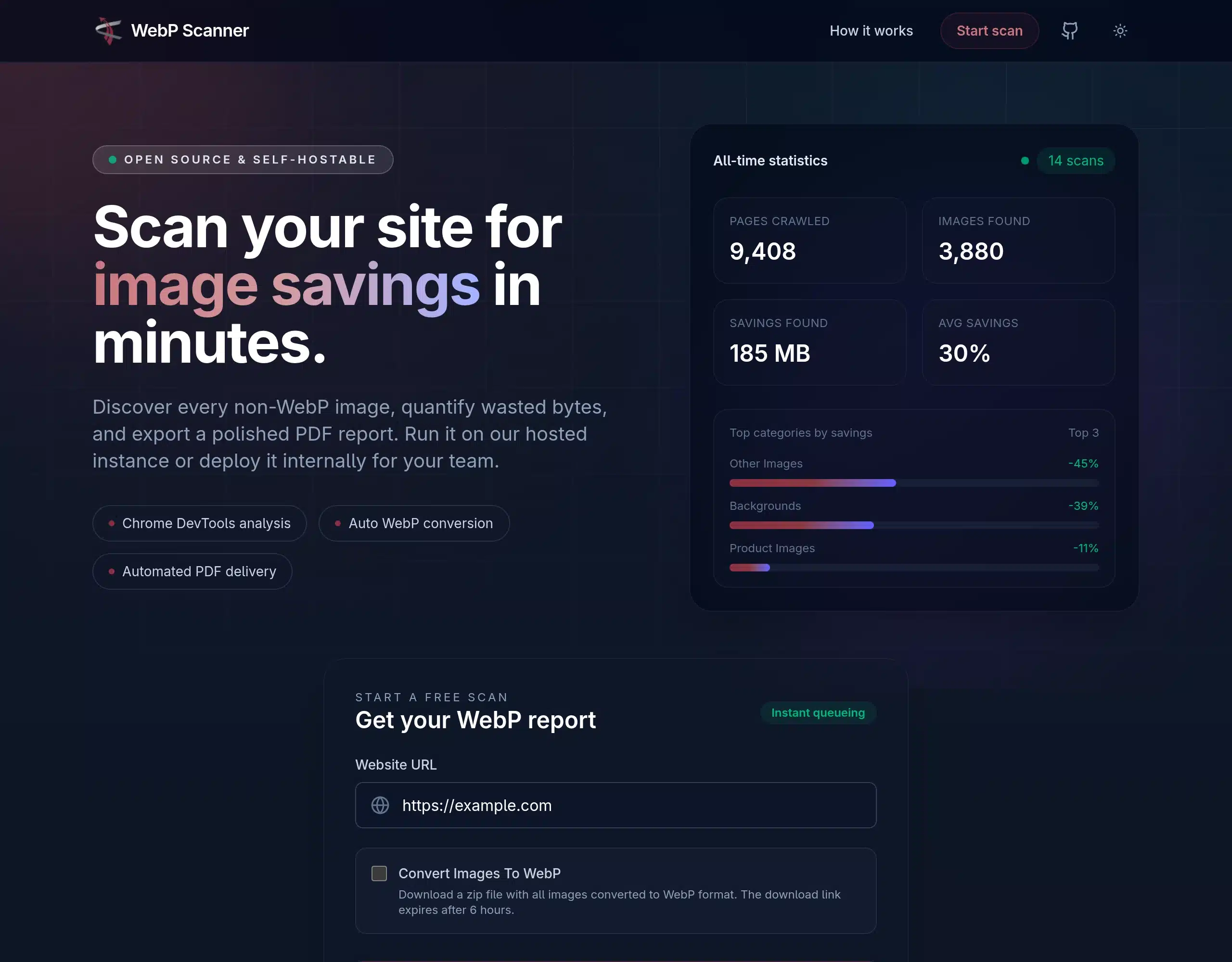Click the -11% value for Product Images
1232x962 pixels.
(x=1085, y=548)
